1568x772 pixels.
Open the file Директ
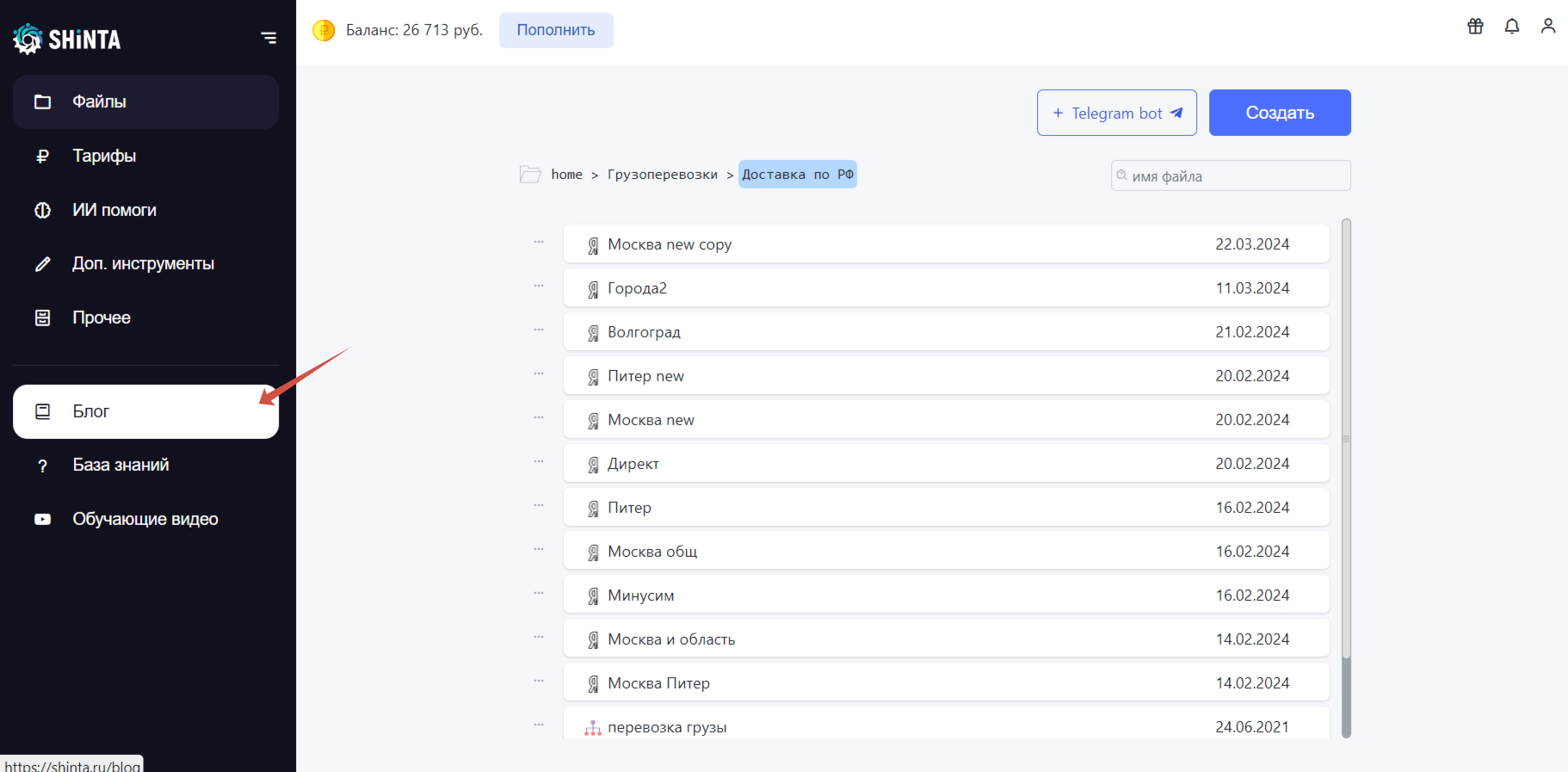click(947, 464)
